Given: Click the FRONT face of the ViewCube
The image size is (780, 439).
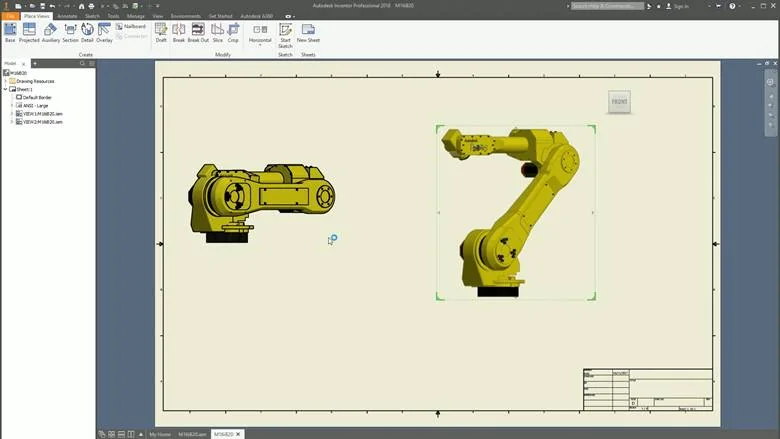Looking at the screenshot, I should click(619, 101).
